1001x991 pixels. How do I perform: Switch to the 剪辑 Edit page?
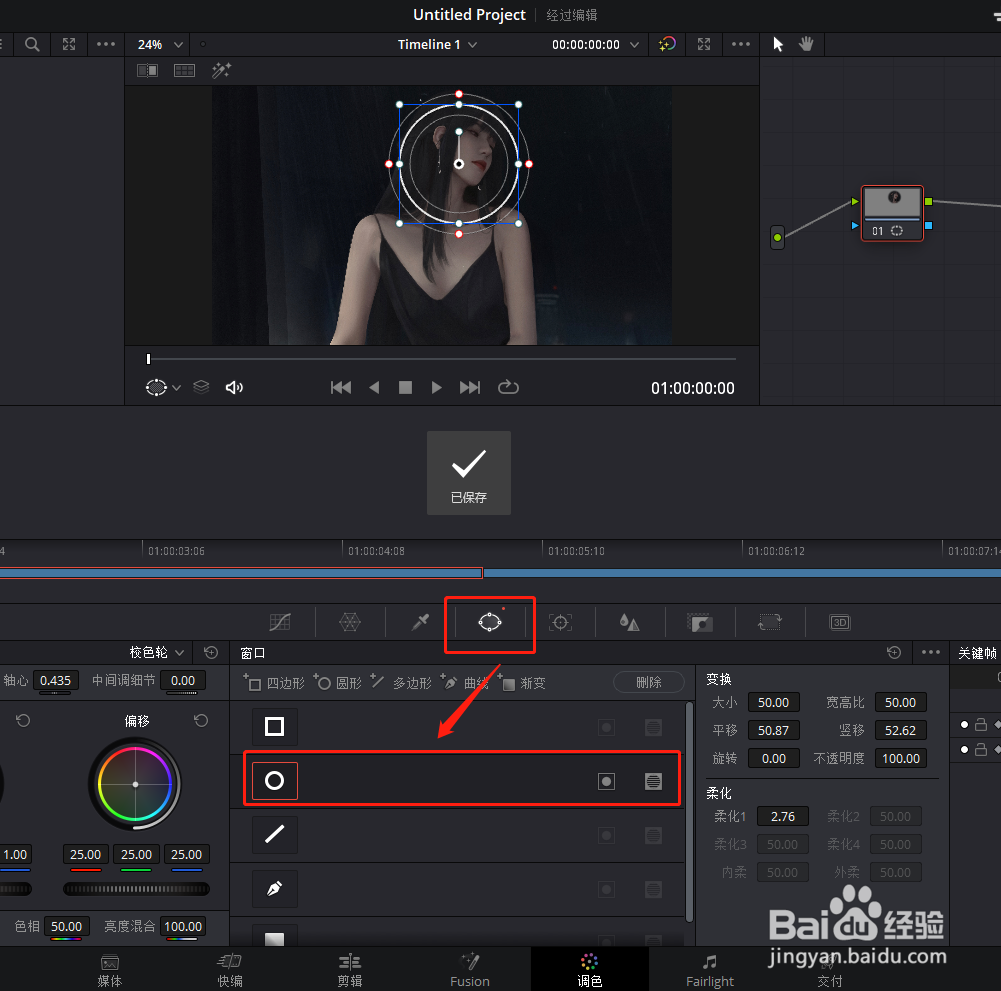click(350, 970)
